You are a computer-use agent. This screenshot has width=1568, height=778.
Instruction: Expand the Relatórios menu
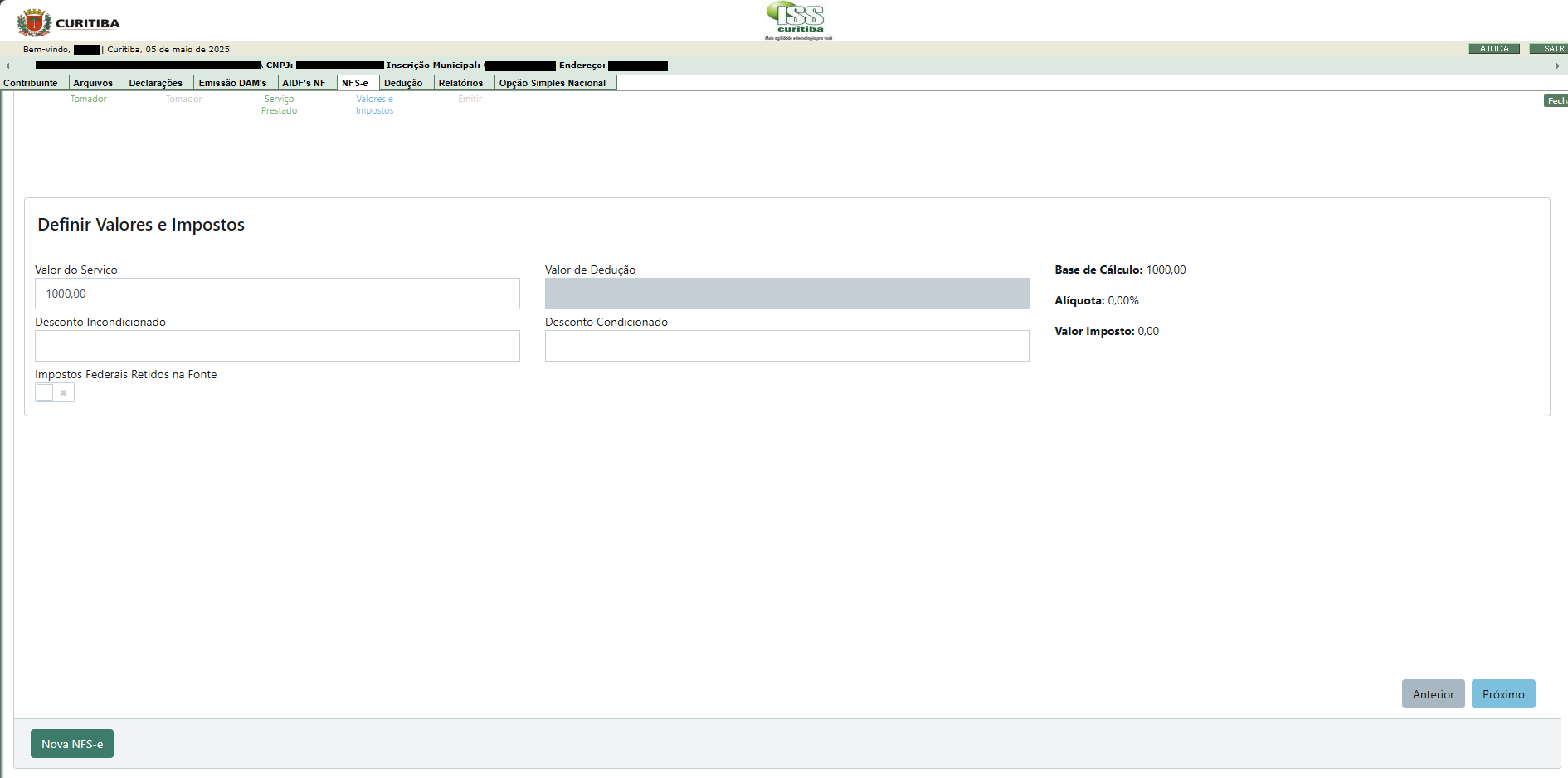pos(460,83)
